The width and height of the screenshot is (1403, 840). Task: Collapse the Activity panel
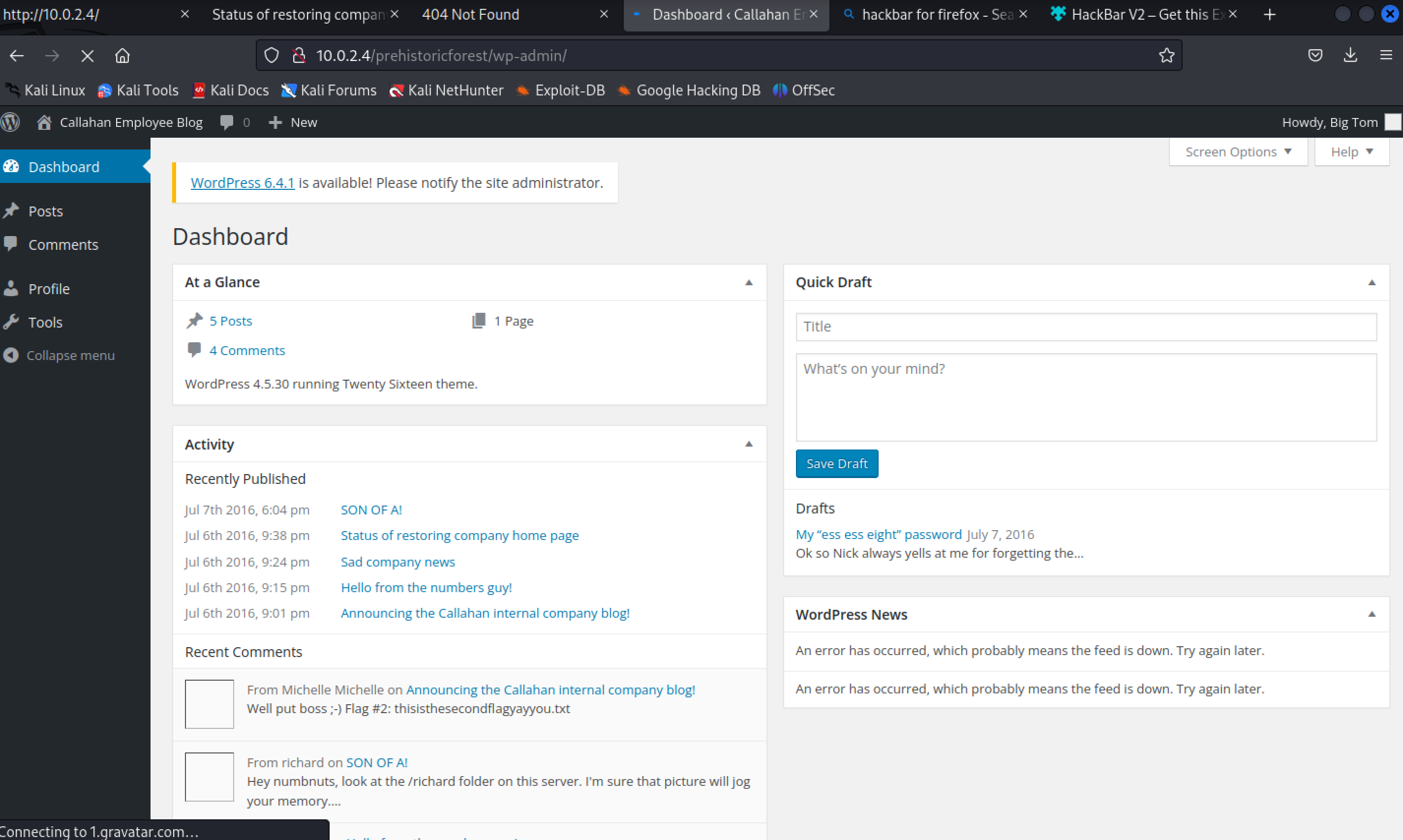pyautogui.click(x=749, y=444)
